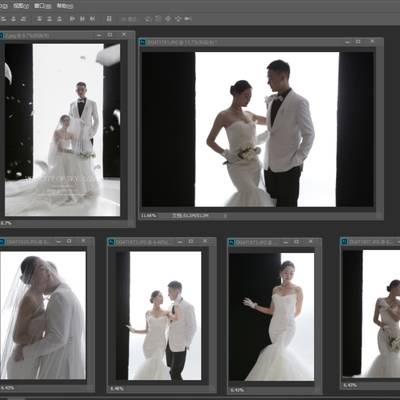The height and width of the screenshot is (400, 400).
Task: Click the large couple photo canvas
Action: click(x=258, y=129)
